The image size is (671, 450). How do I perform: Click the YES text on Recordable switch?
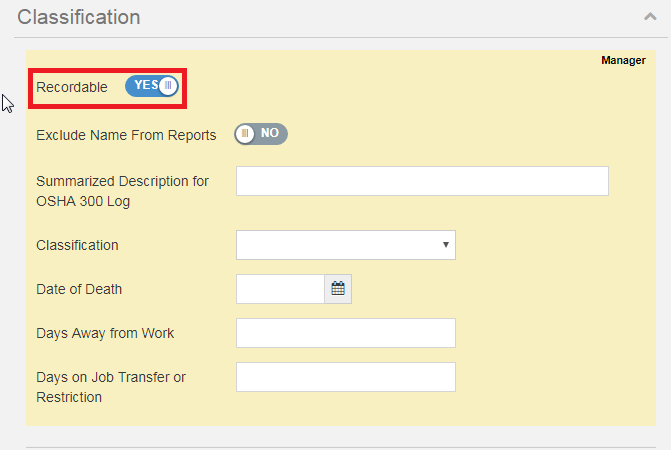(146, 85)
